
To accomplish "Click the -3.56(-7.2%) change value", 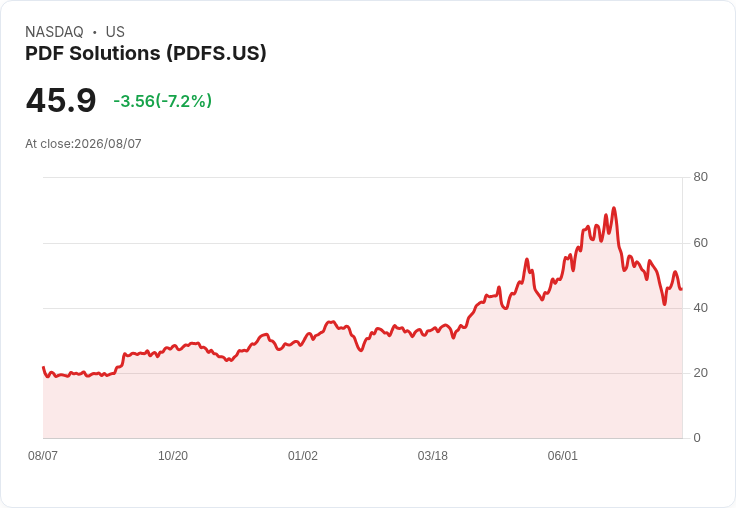I will pos(162,101).
